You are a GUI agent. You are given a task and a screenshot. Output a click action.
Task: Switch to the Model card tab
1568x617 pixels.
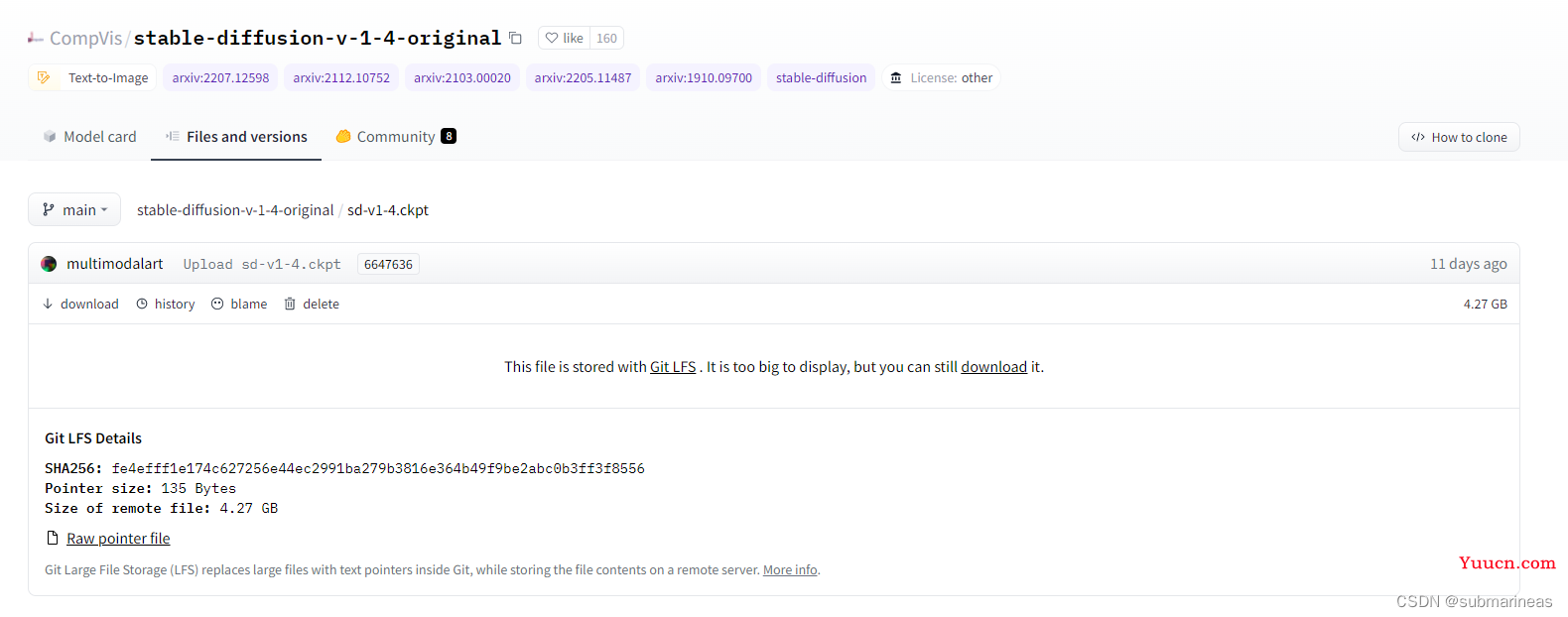[89, 137]
